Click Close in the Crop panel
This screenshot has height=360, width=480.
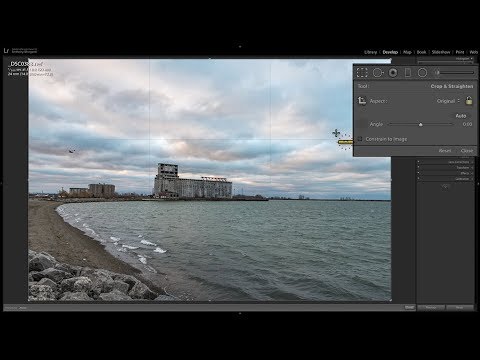point(467,151)
